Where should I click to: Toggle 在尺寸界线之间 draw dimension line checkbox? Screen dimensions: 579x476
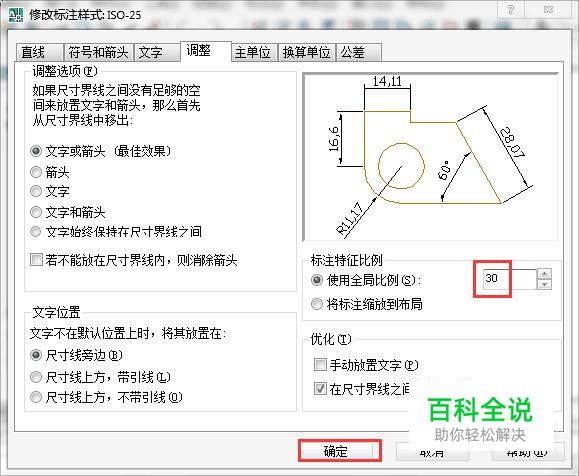coord(320,388)
